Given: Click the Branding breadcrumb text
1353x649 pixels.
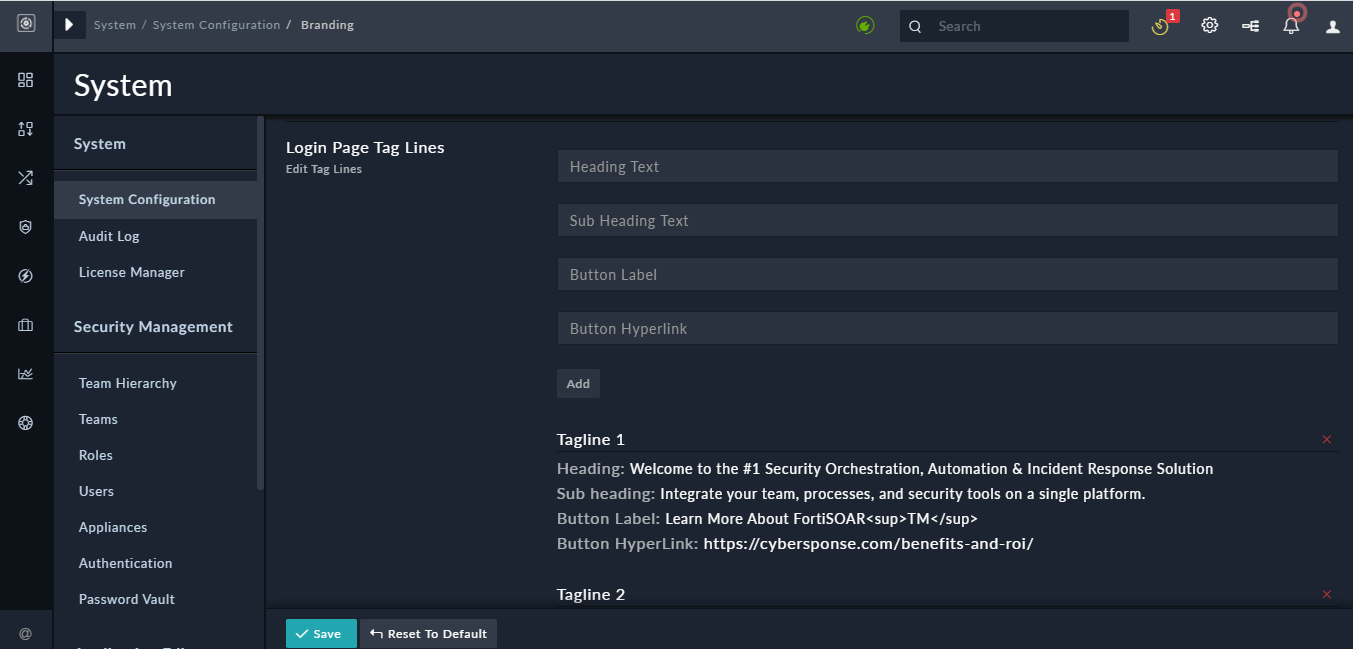Looking at the screenshot, I should click(327, 25).
